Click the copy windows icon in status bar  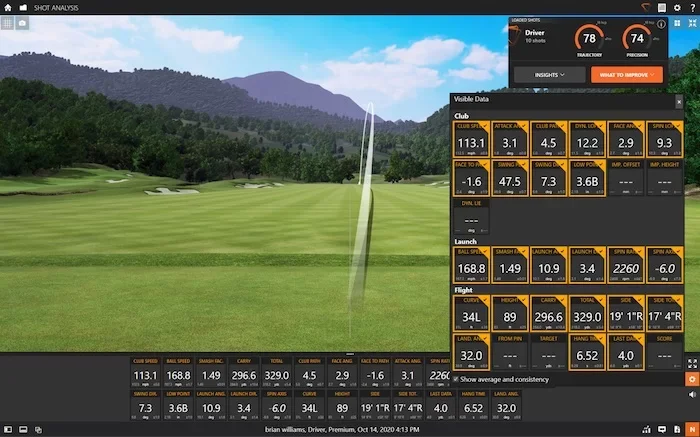coord(38,430)
